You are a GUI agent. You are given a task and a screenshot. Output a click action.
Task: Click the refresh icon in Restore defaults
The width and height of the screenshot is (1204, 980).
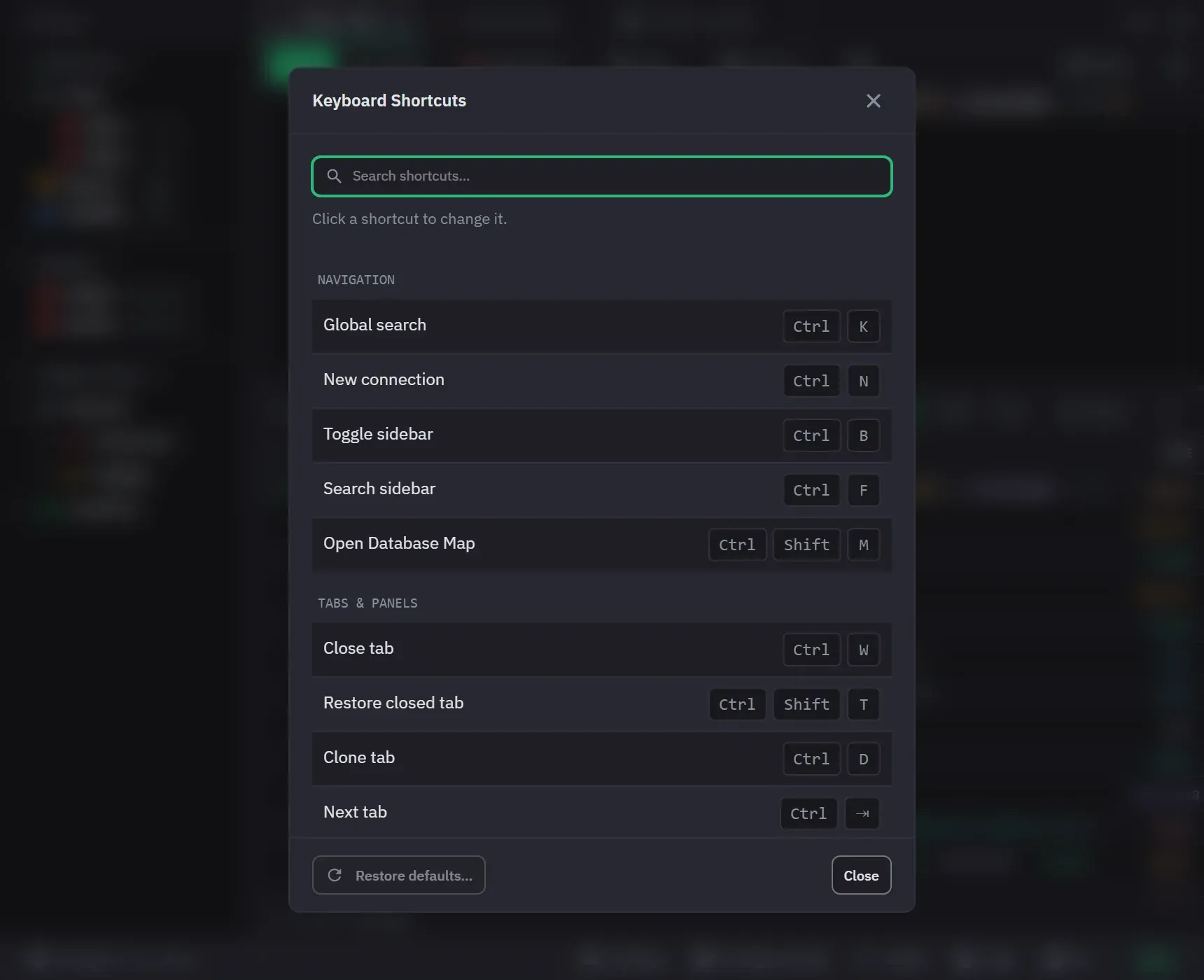tap(335, 875)
